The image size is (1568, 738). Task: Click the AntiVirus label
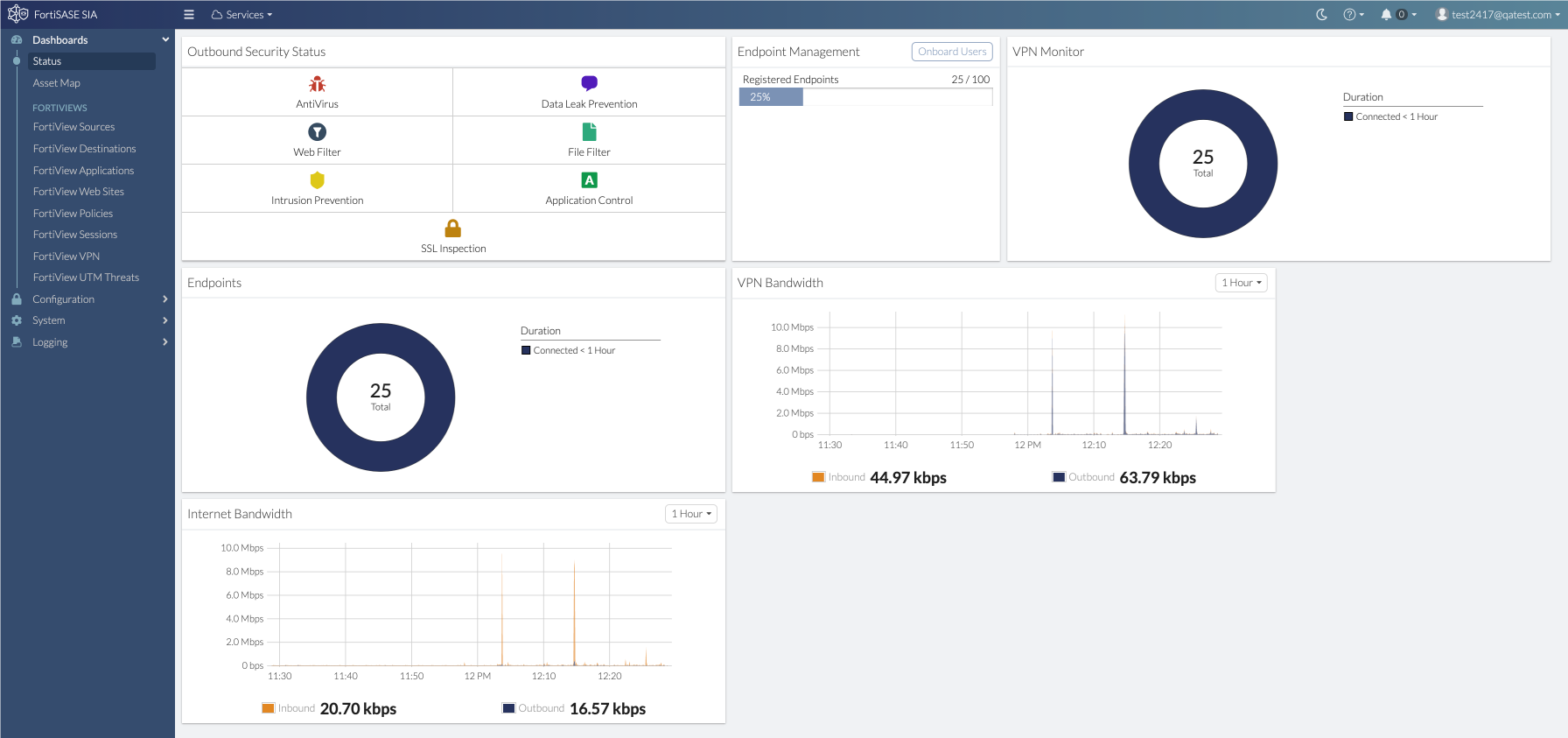pos(317,104)
